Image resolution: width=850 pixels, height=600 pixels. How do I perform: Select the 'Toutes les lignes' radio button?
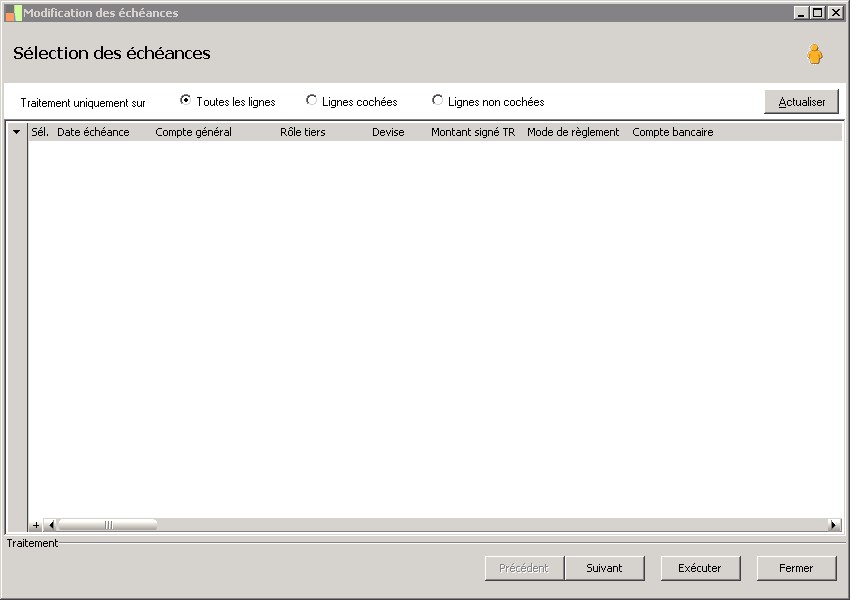pos(185,100)
